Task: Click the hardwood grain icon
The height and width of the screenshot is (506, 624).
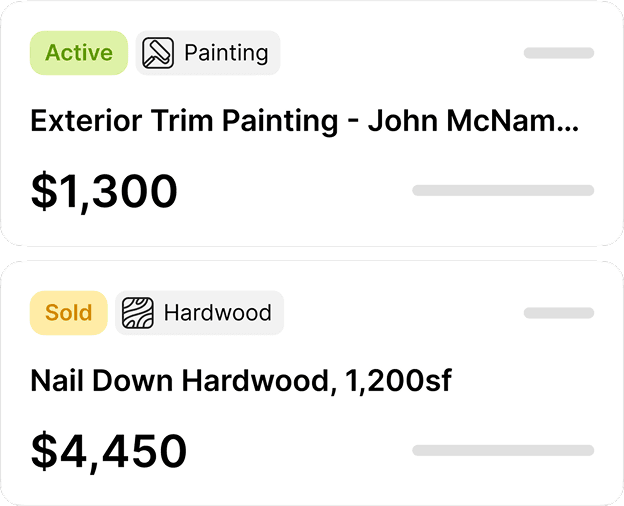Action: pyautogui.click(x=138, y=313)
